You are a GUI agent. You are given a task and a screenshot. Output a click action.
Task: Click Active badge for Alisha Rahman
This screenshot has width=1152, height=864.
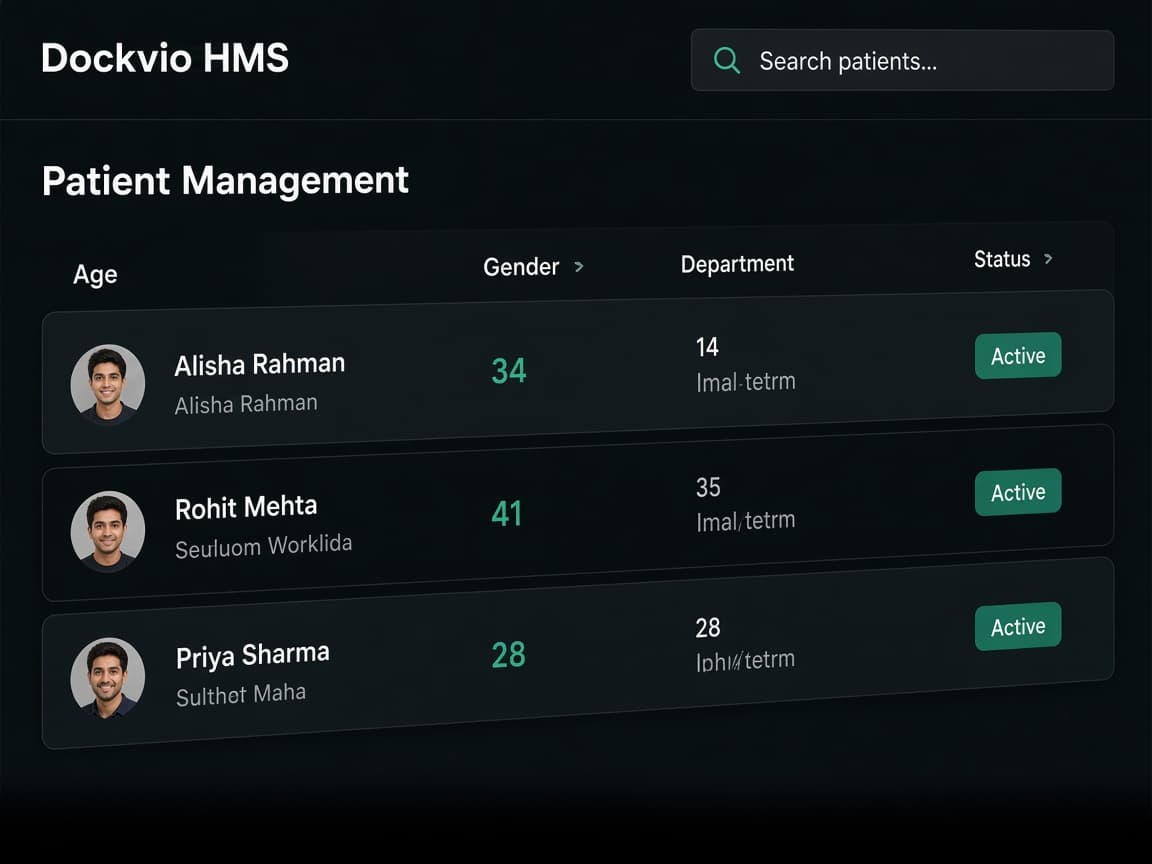point(1018,356)
